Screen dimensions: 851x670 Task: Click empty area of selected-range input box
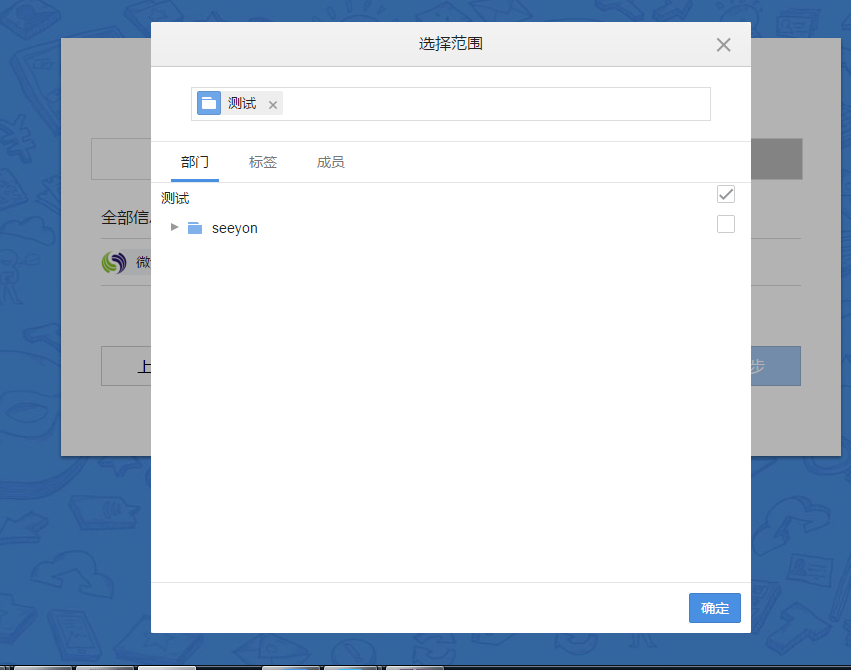[495, 104]
